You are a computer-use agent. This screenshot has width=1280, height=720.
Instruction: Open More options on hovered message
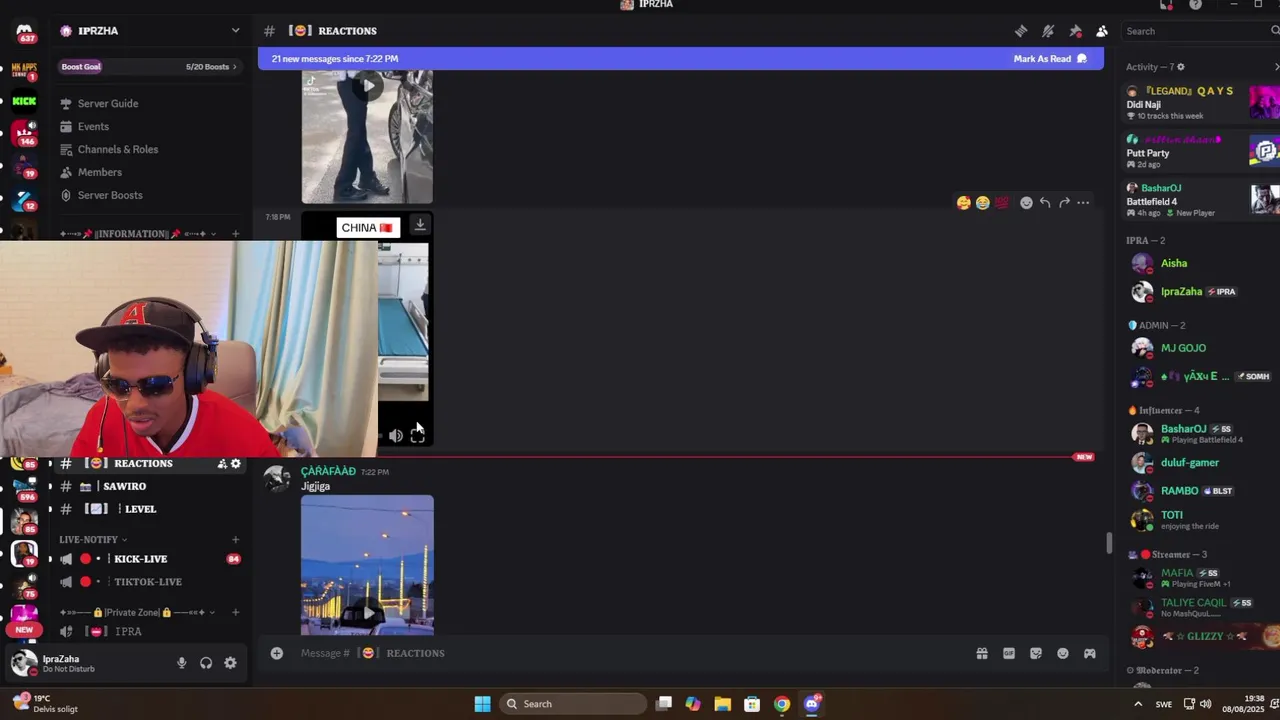pyautogui.click(x=1083, y=203)
